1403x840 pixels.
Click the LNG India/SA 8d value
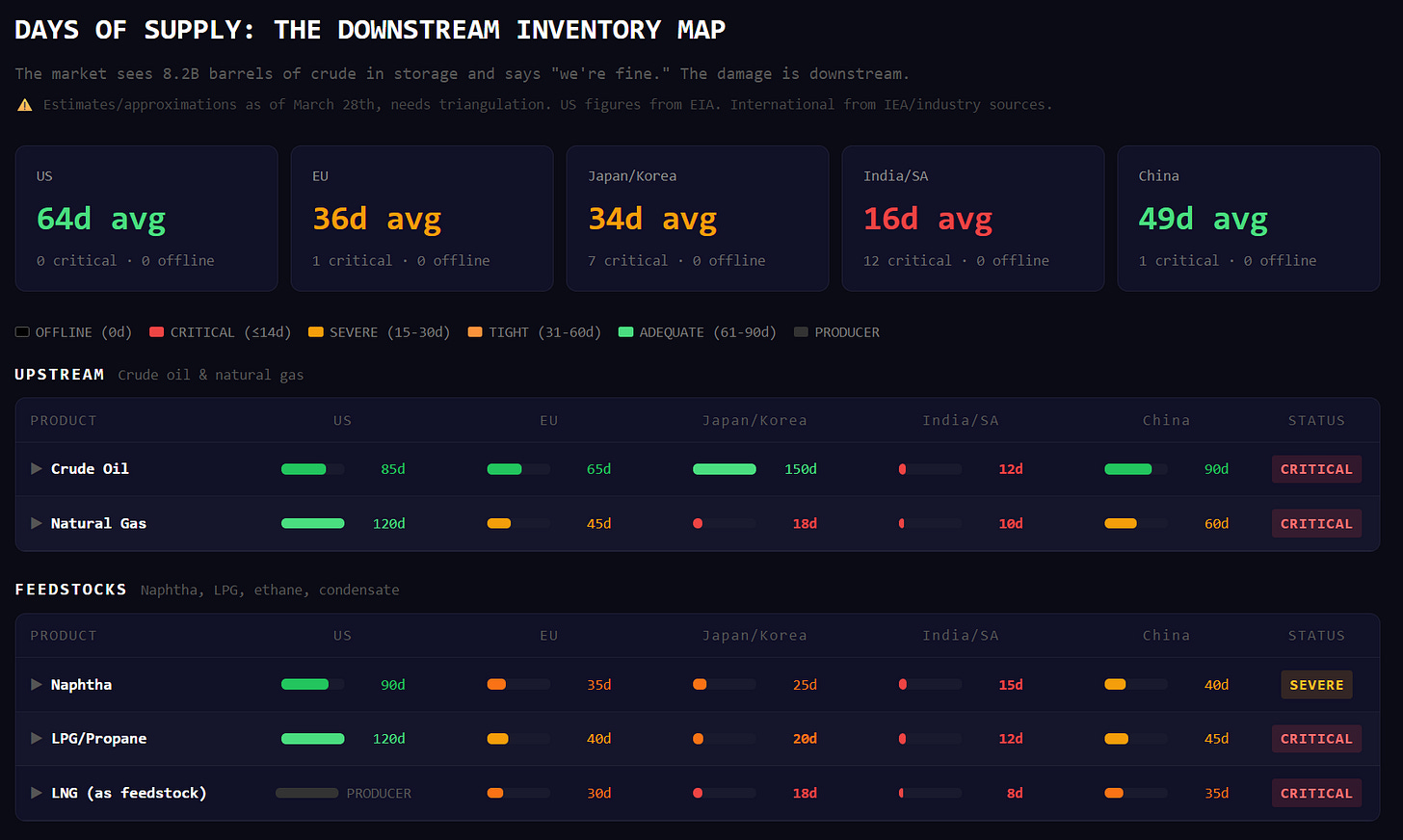[x=1015, y=793]
